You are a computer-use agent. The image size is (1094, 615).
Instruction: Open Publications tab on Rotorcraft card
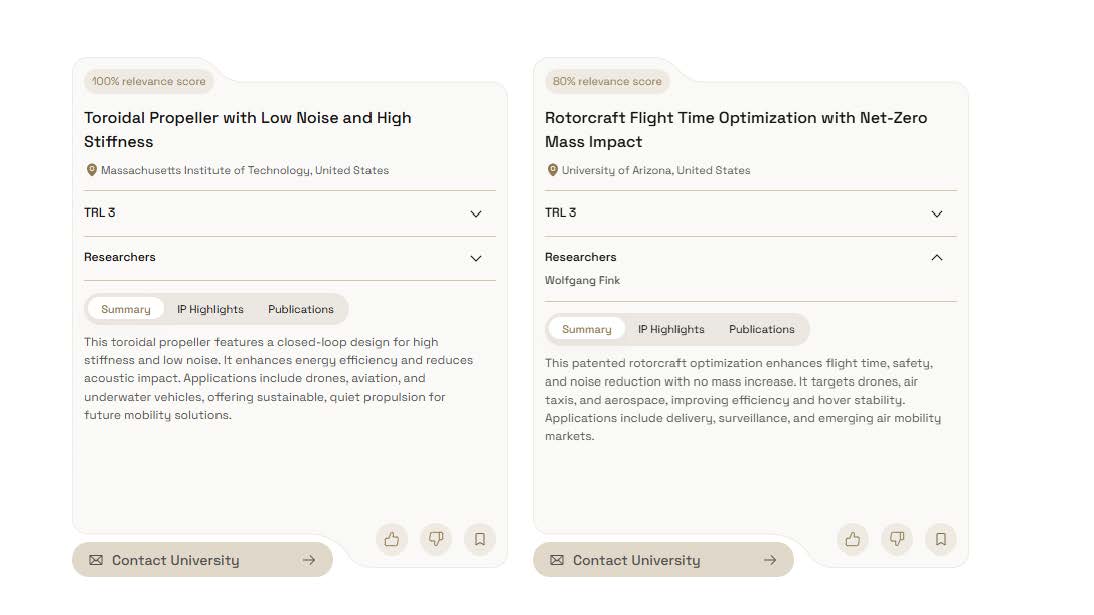tap(762, 329)
